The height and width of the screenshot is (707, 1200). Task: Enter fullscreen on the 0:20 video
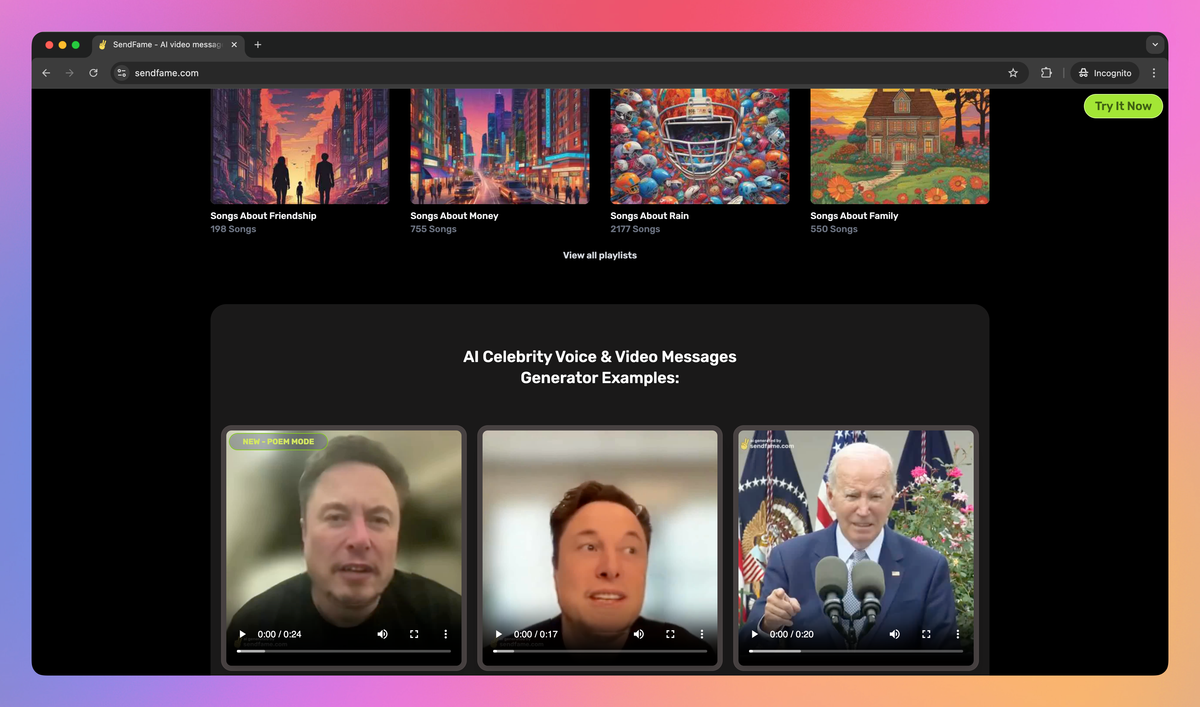coord(926,634)
